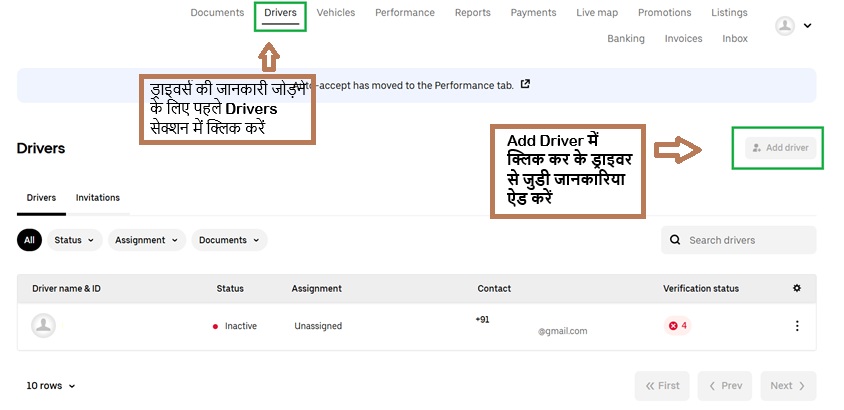This screenshot has width=844, height=410.
Task: Select the All filter chip
Action: [x=30, y=240]
